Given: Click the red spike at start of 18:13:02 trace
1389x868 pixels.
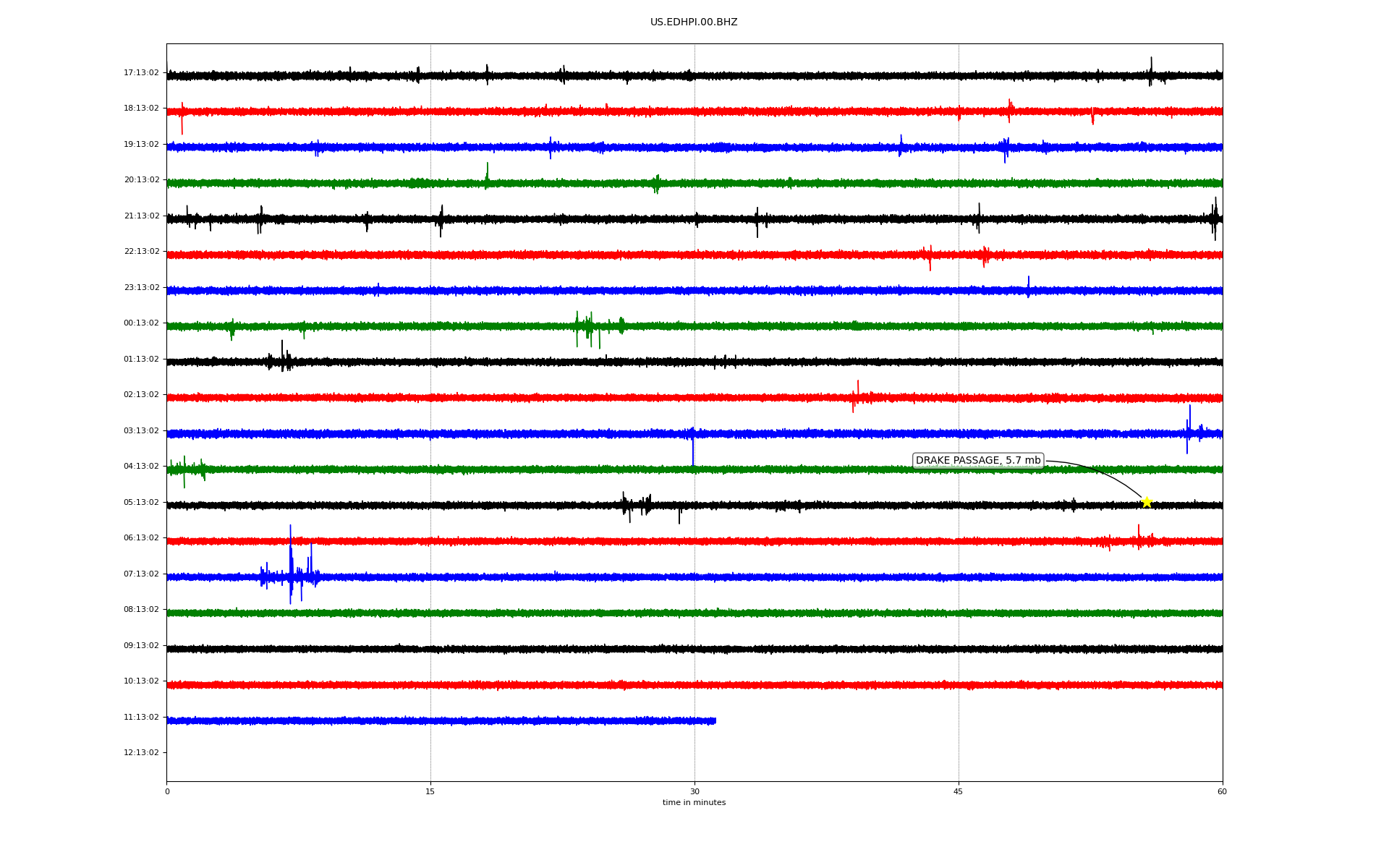Looking at the screenshot, I should pos(182,117).
